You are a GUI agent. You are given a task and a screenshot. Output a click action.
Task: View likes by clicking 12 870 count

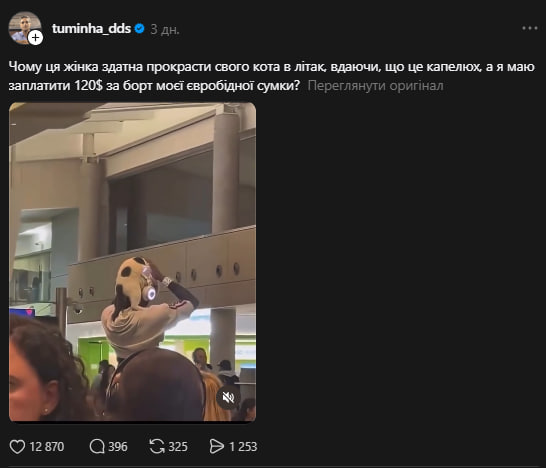47,447
